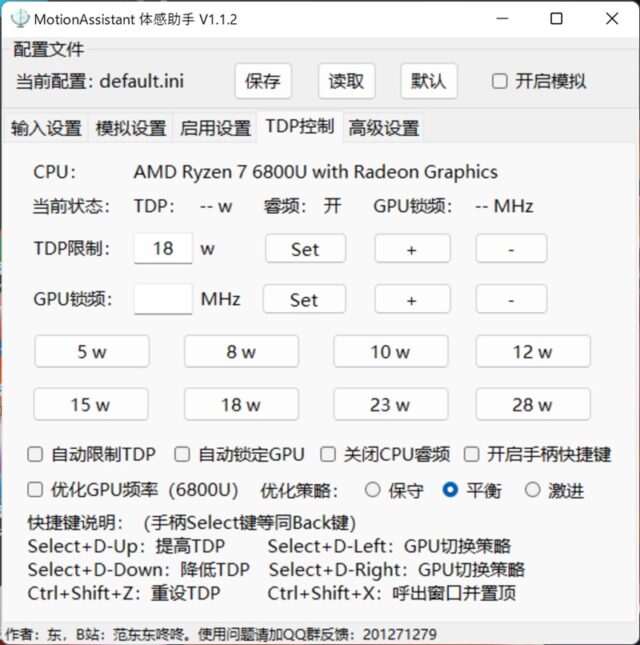Increase TDP limit with plus button
Viewport: 640px width, 645px height.
[x=411, y=249]
